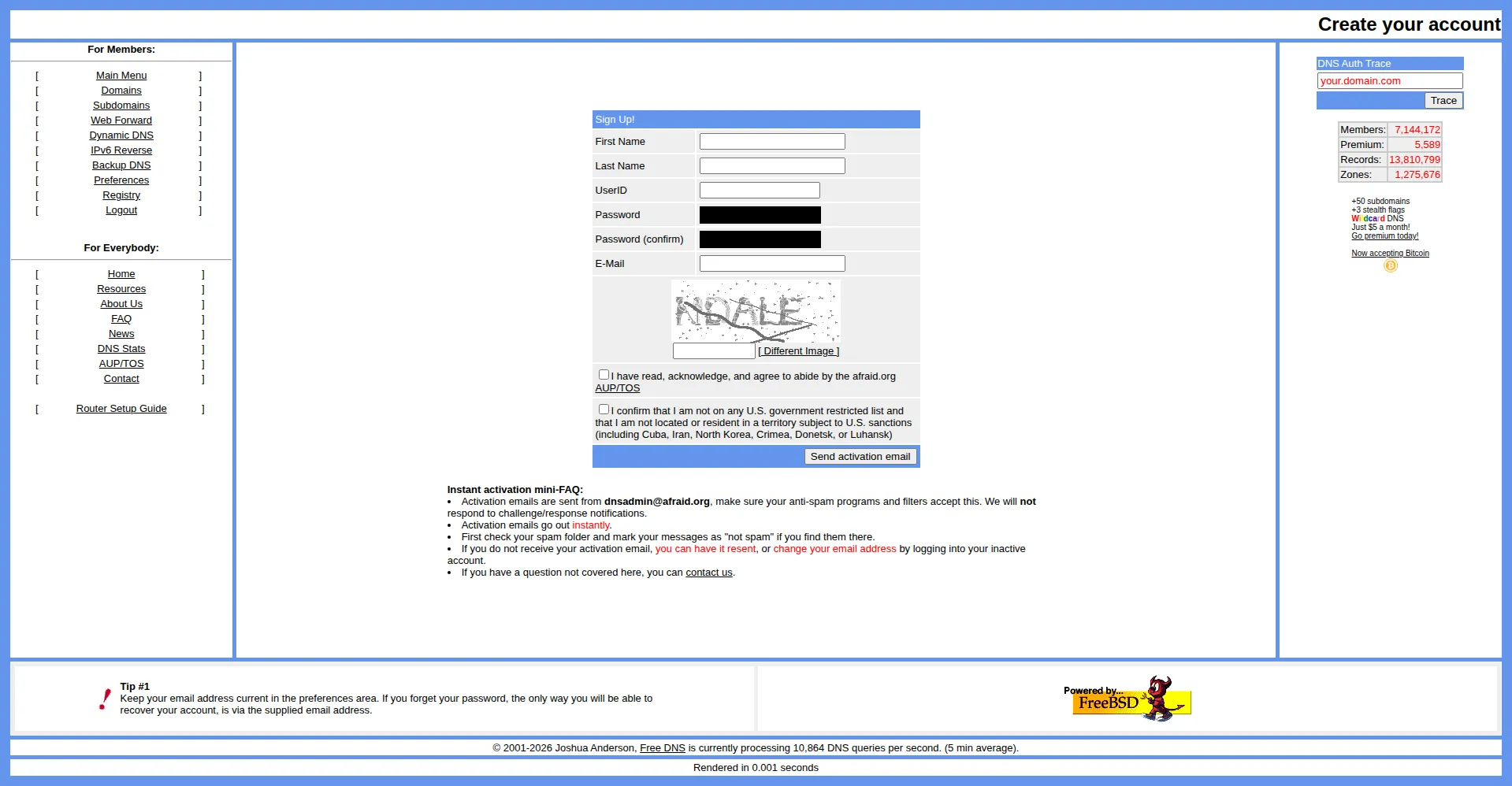The image size is (1512, 786).
Task: Open About Us link
Action: [121, 304]
